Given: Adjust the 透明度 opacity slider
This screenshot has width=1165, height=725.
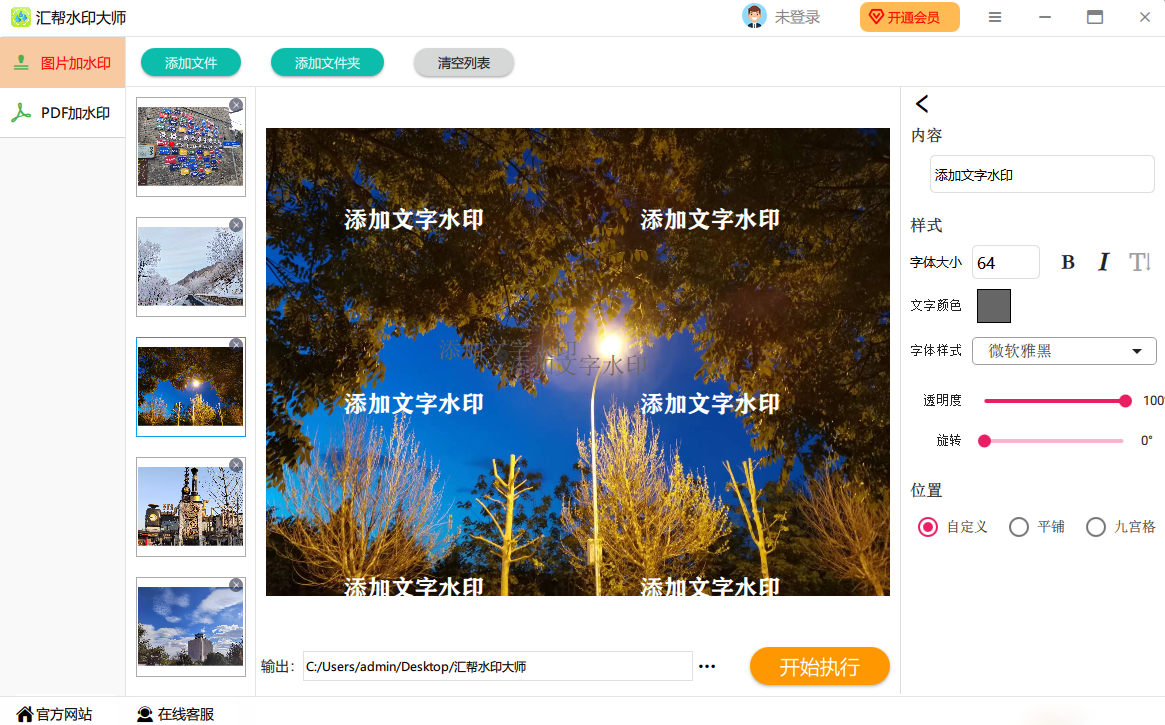Looking at the screenshot, I should 1054,401.
